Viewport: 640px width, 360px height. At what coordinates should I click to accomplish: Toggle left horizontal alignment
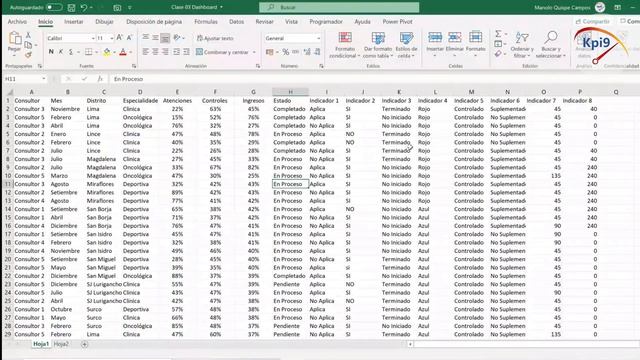146,52
